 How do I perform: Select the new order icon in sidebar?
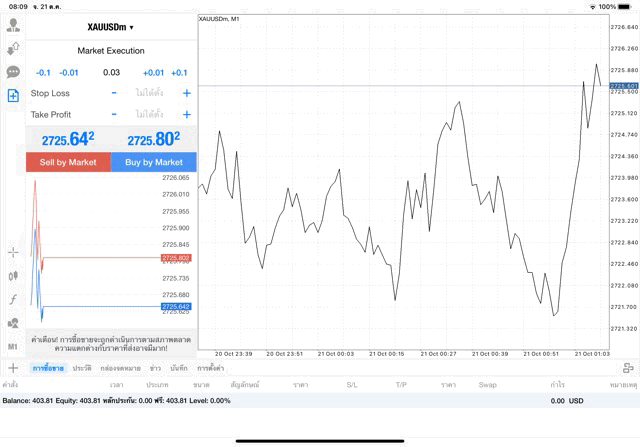(13, 96)
